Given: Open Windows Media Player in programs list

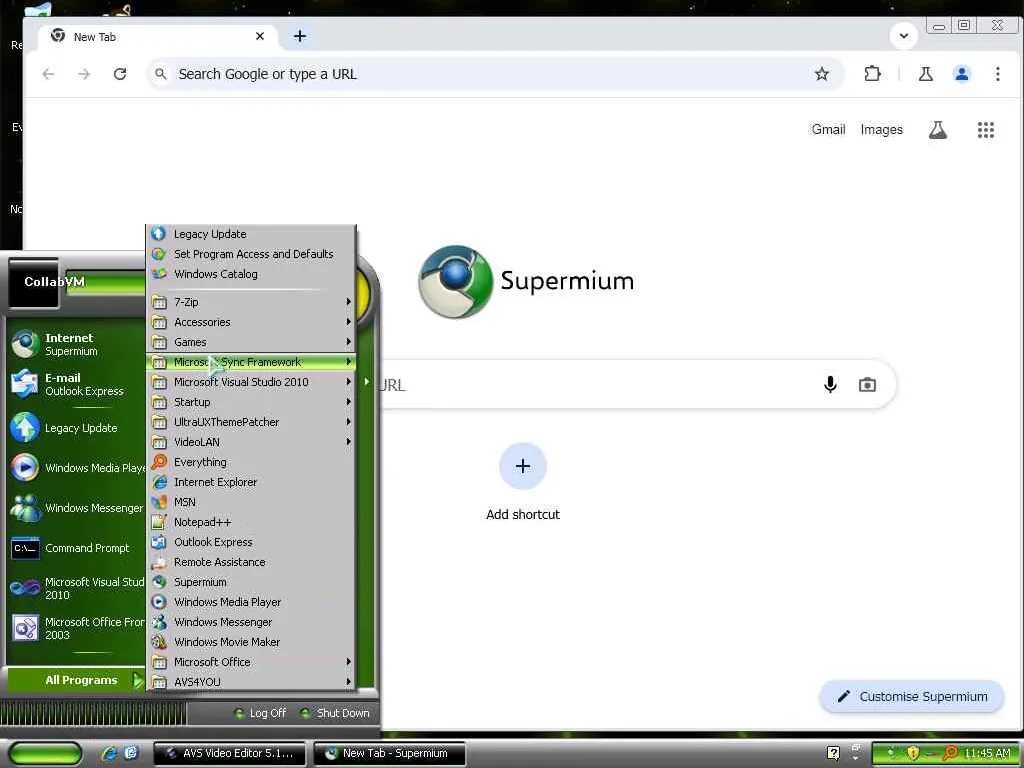Looking at the screenshot, I should click(x=251, y=602).
